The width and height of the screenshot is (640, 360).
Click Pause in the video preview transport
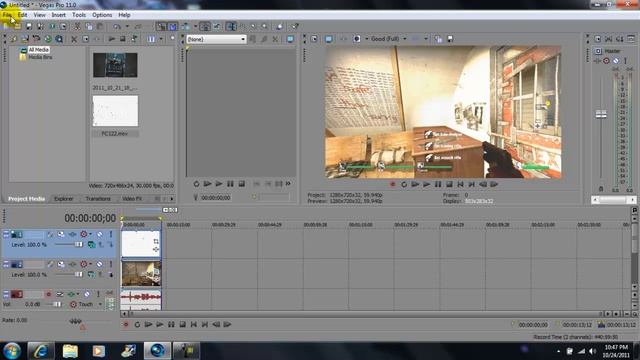(438, 184)
